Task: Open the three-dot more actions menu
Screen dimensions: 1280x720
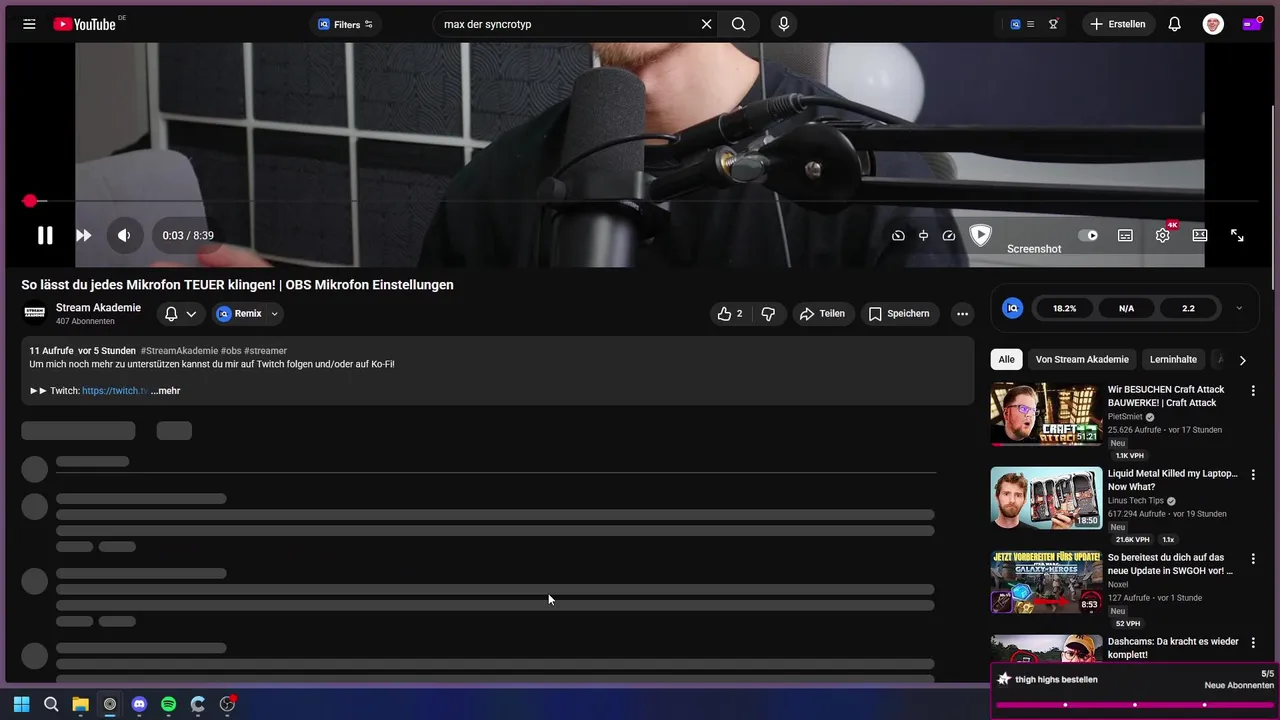Action: (x=962, y=313)
